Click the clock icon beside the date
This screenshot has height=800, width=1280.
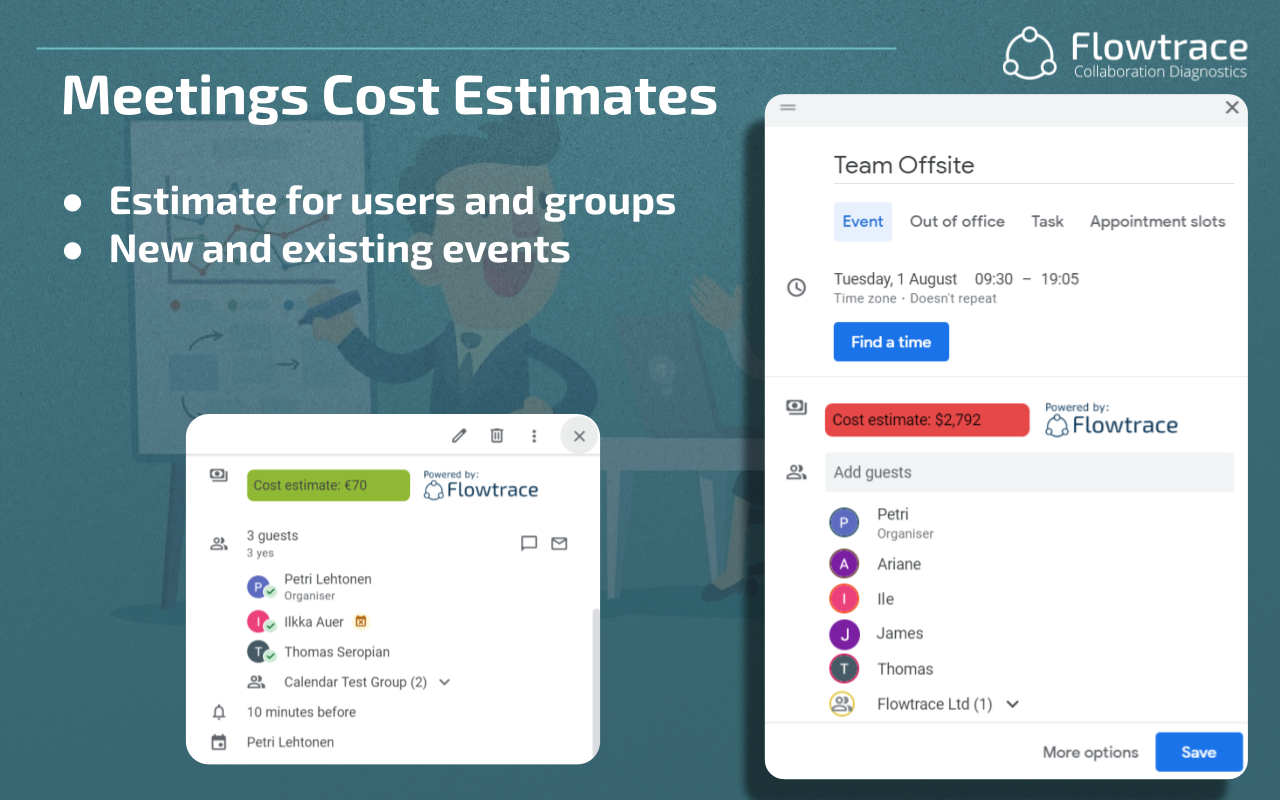[x=796, y=287]
